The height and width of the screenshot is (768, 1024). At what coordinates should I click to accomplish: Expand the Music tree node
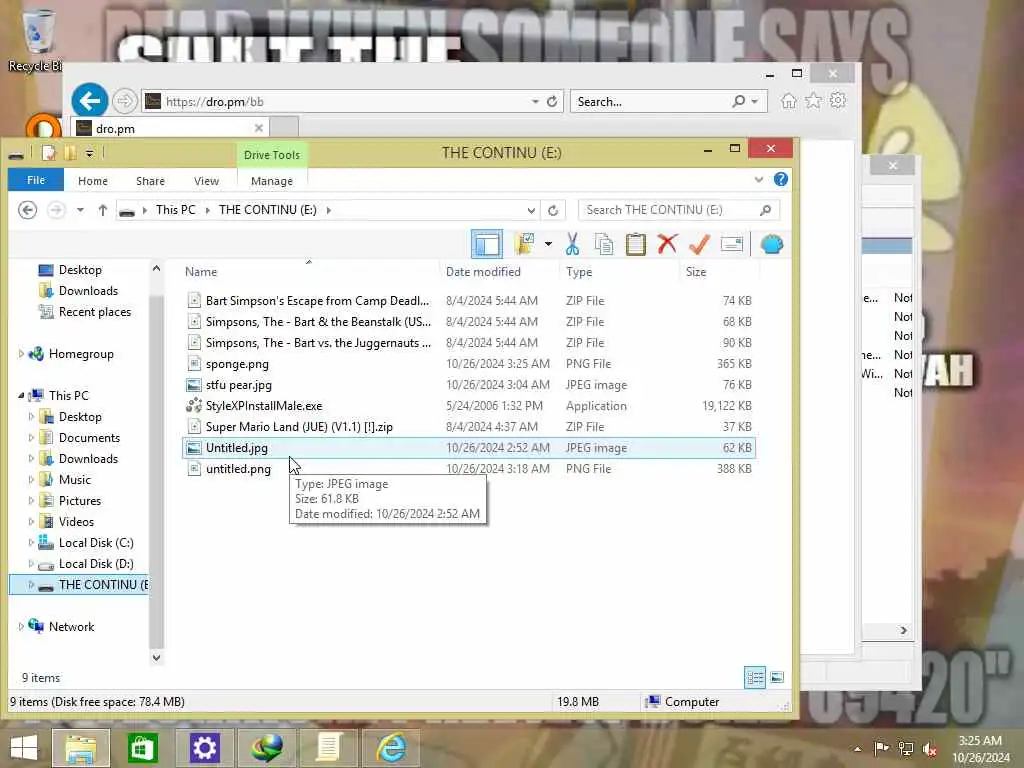31,479
